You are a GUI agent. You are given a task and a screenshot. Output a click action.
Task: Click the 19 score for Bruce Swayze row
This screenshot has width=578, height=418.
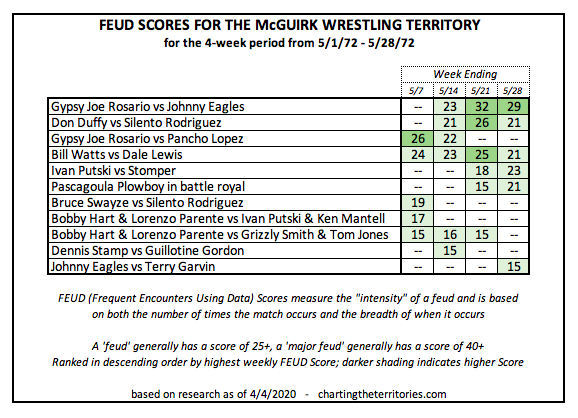417,203
